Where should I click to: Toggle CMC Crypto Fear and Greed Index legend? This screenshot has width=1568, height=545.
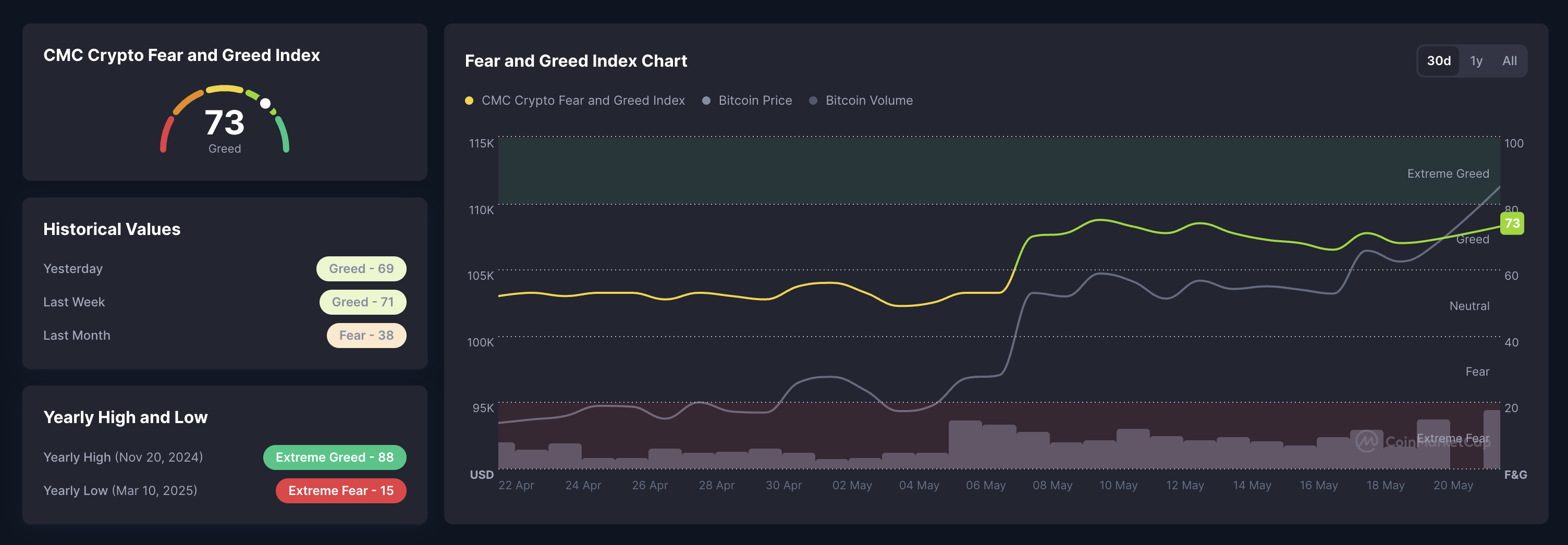click(x=574, y=101)
